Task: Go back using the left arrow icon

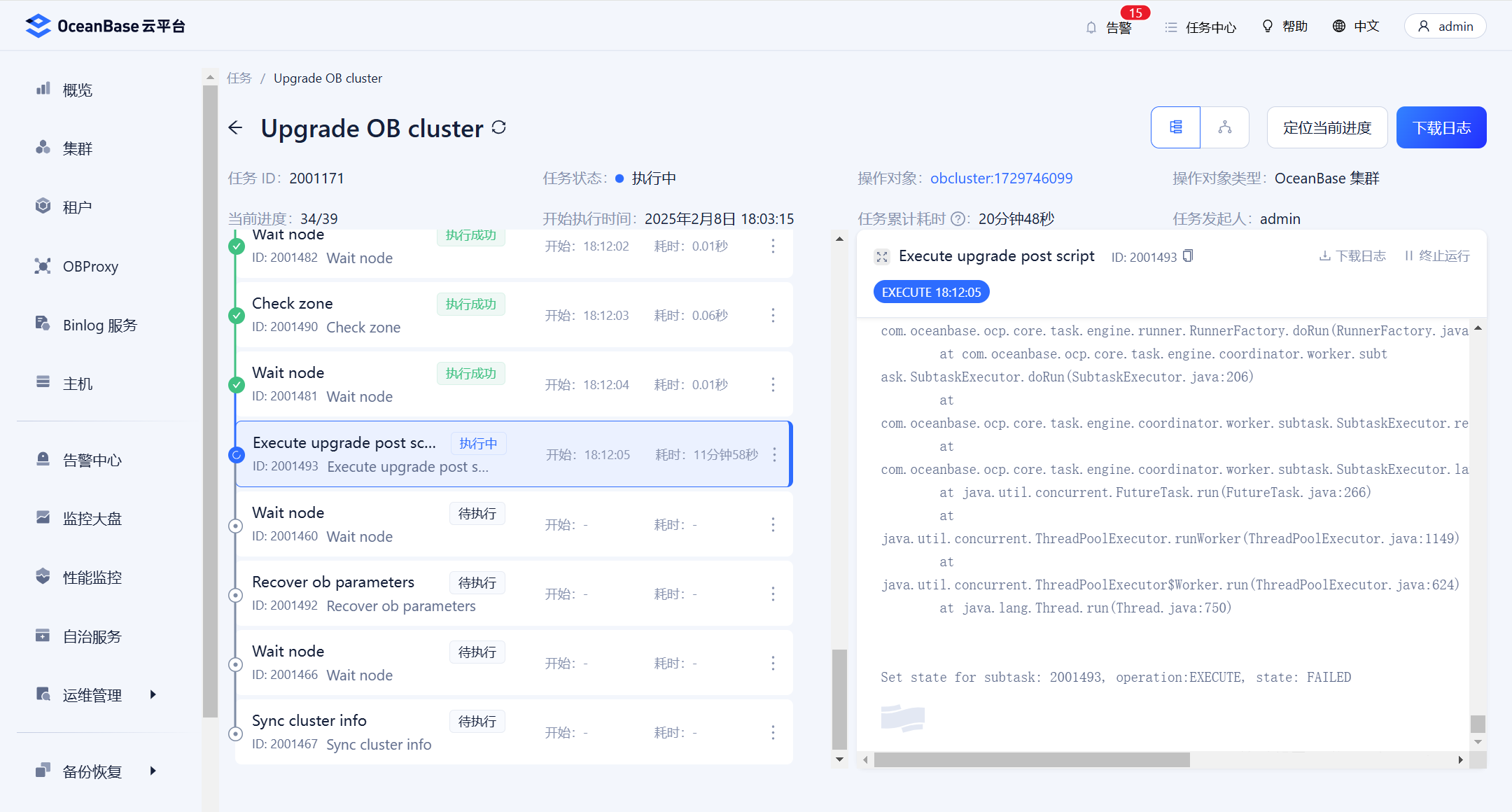Action: click(x=235, y=127)
